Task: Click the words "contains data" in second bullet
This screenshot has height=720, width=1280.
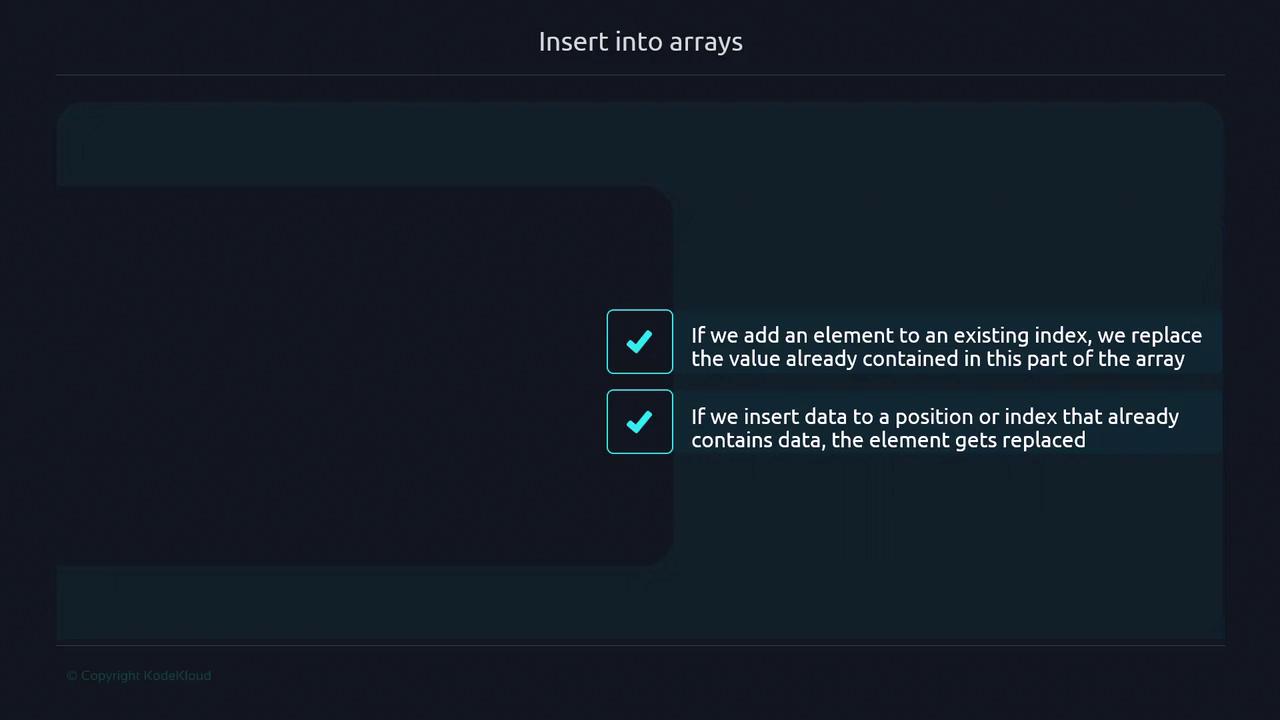Action: (x=755, y=440)
